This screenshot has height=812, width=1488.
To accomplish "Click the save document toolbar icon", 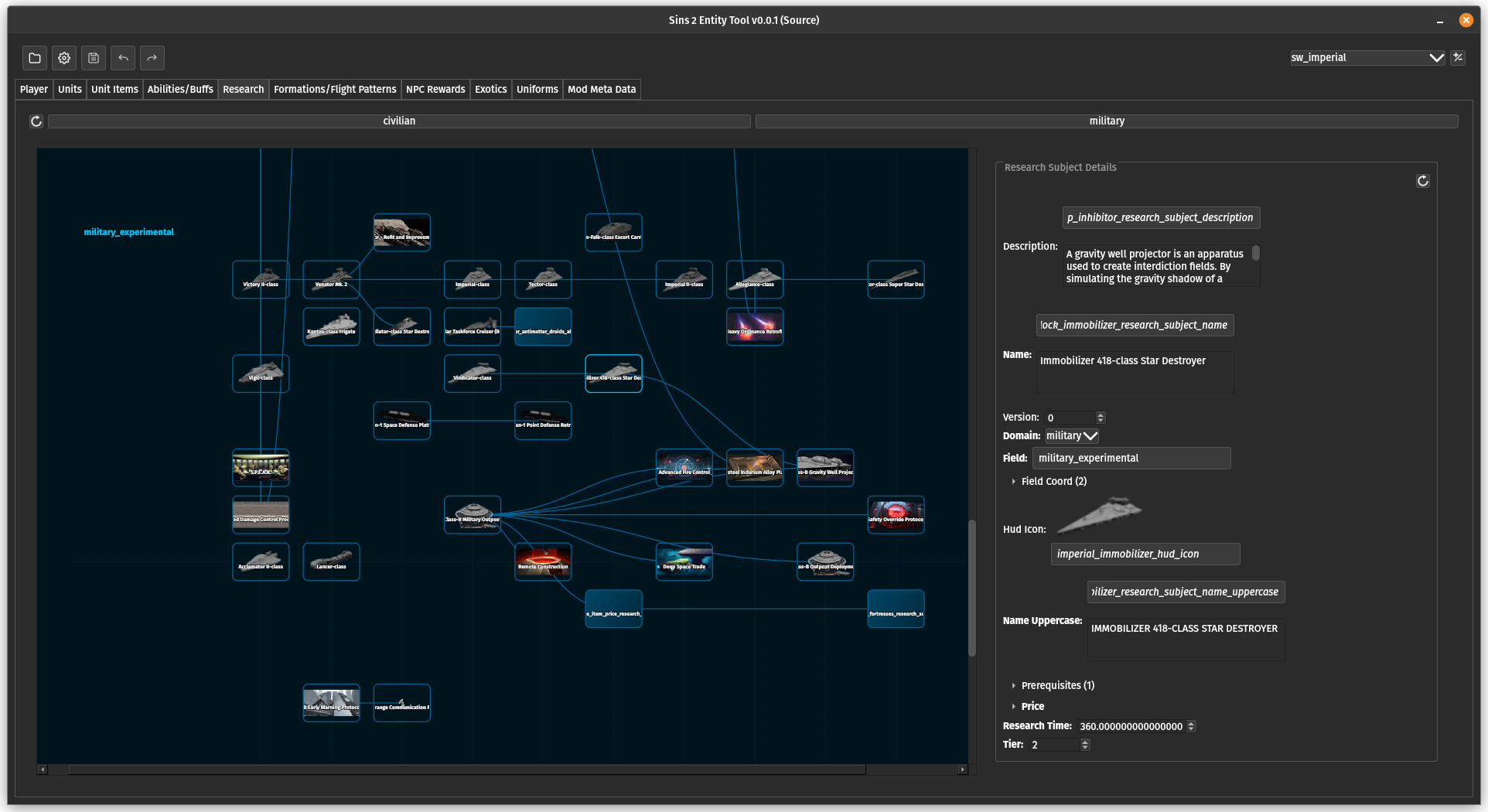I will pos(93,58).
